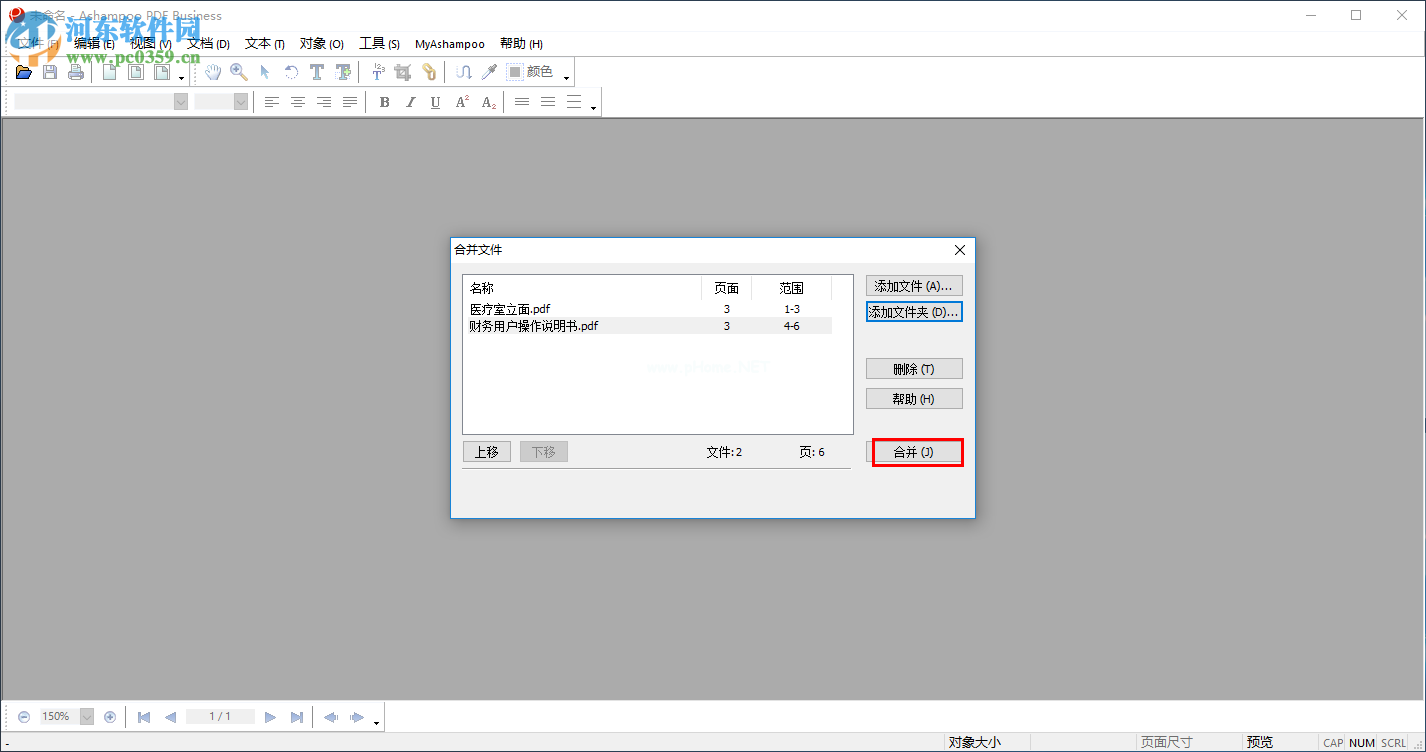This screenshot has width=1426, height=752.
Task: Click the 范围 column header
Action: click(x=792, y=288)
